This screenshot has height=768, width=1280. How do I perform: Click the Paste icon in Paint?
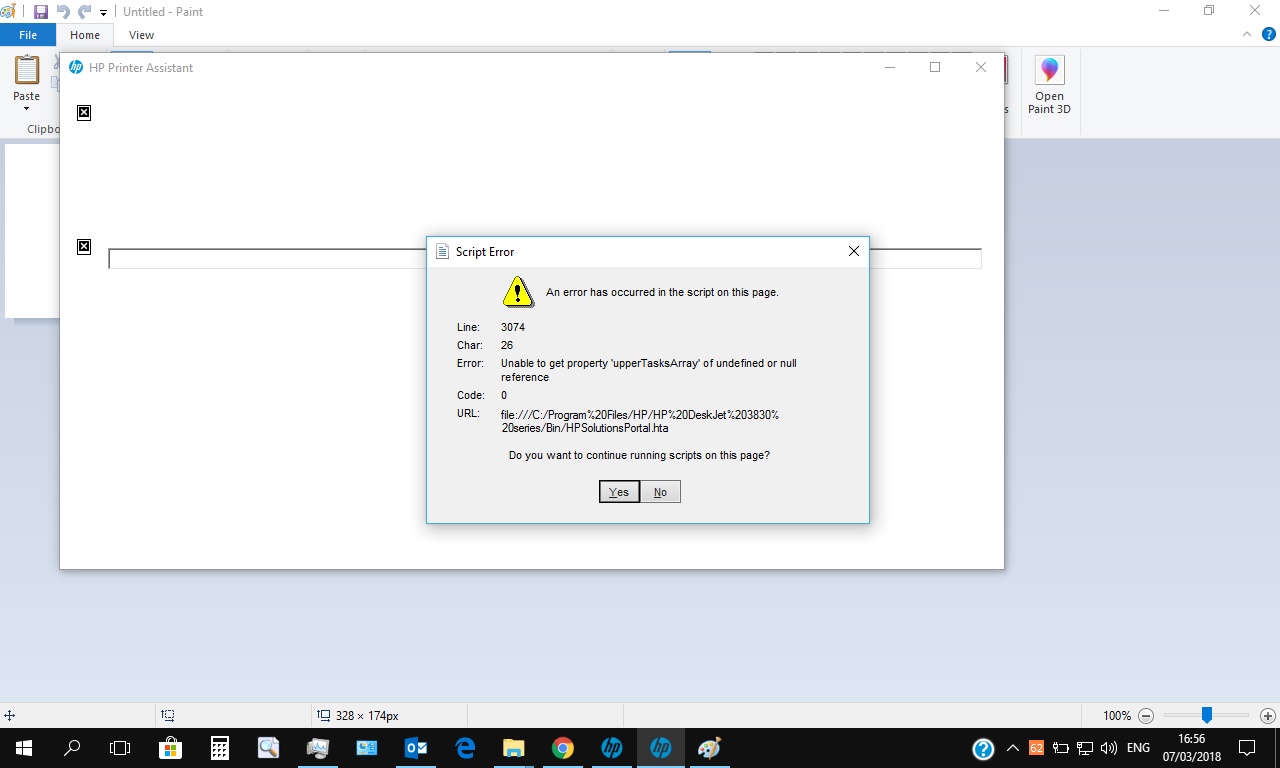point(26,70)
